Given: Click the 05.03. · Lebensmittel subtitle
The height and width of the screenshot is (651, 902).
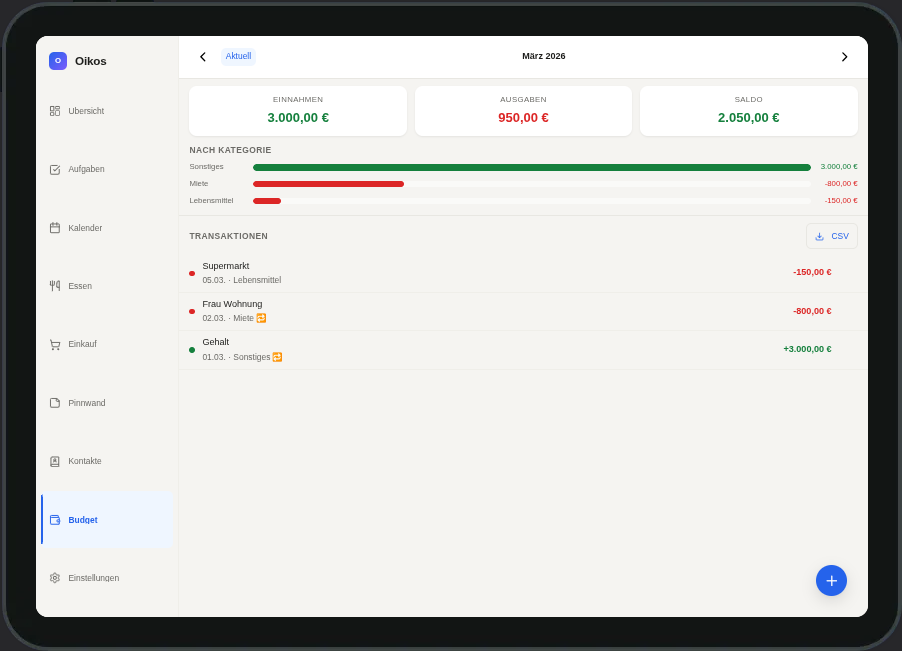Looking at the screenshot, I should point(242,280).
